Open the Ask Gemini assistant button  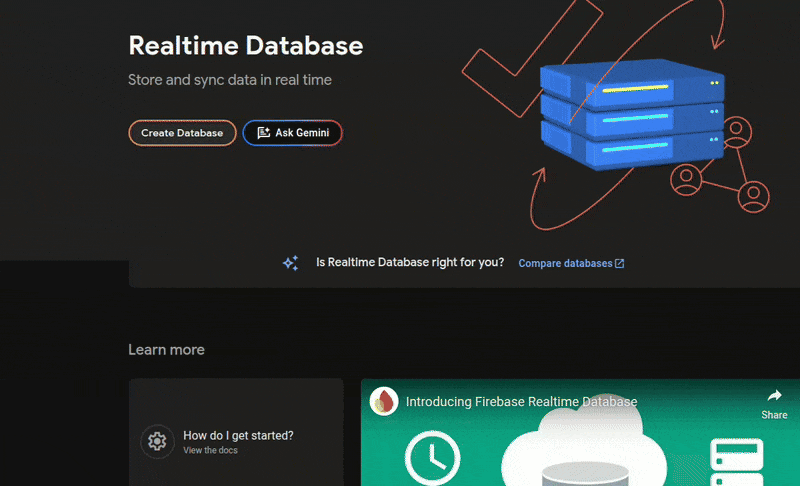point(292,133)
